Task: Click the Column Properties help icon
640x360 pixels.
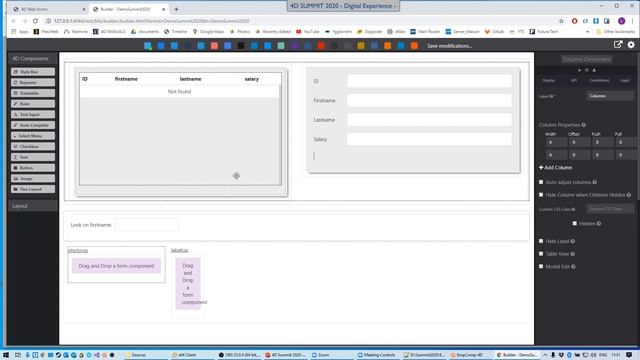Action: 584,125
